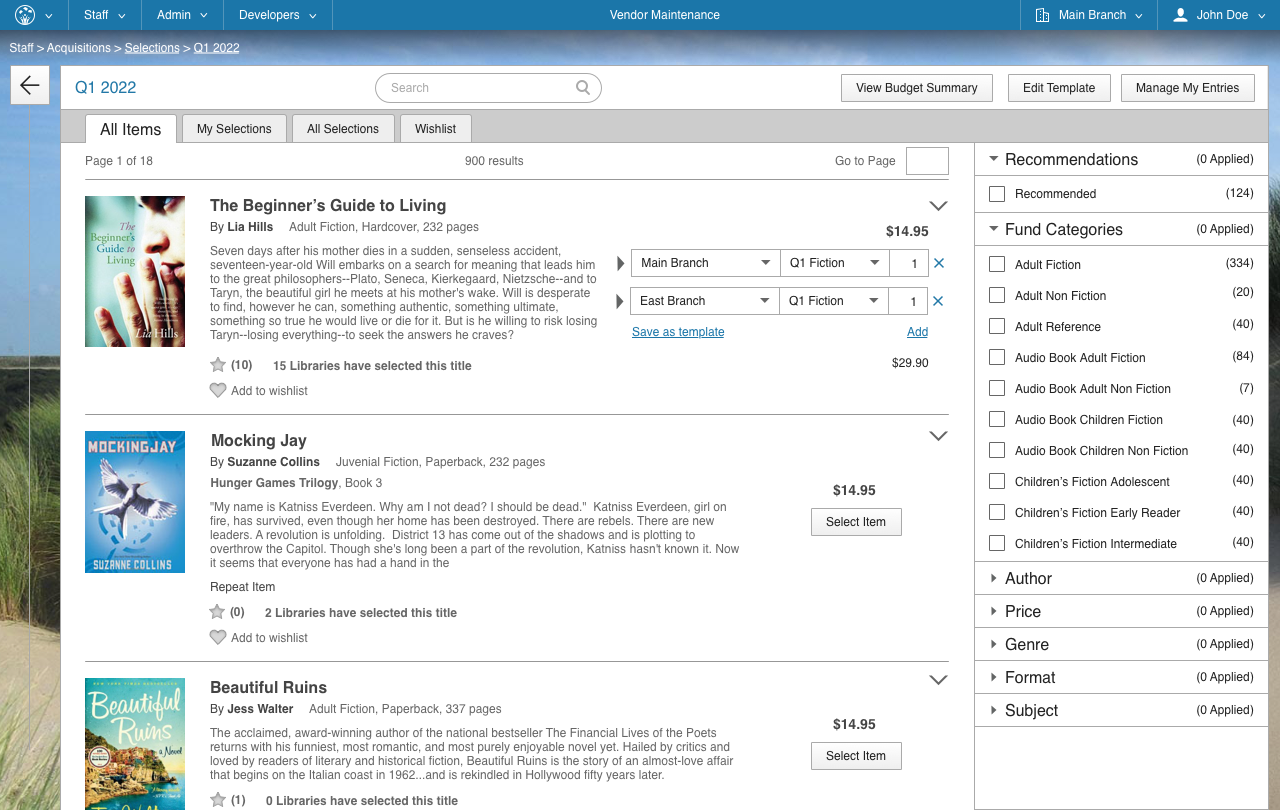This screenshot has height=810, width=1280.
Task: Click the arrow beside the Main Branch selection row
Action: 619,263
